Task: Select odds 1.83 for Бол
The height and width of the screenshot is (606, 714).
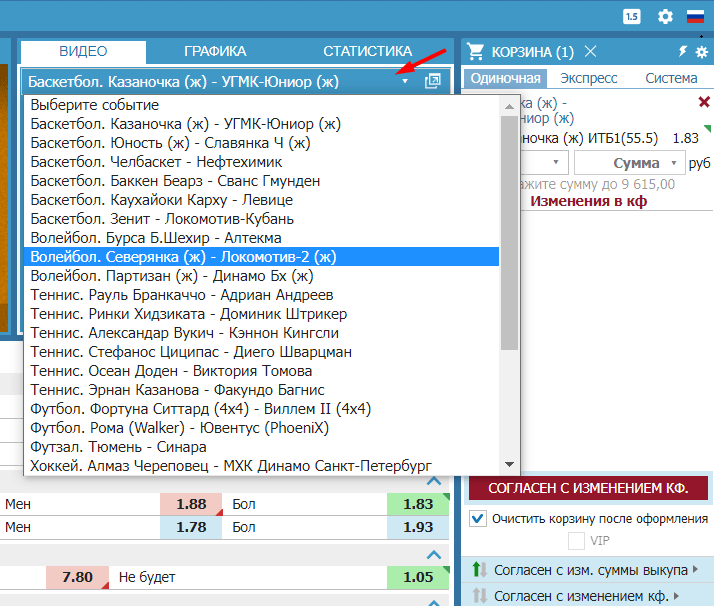Action: coord(418,504)
